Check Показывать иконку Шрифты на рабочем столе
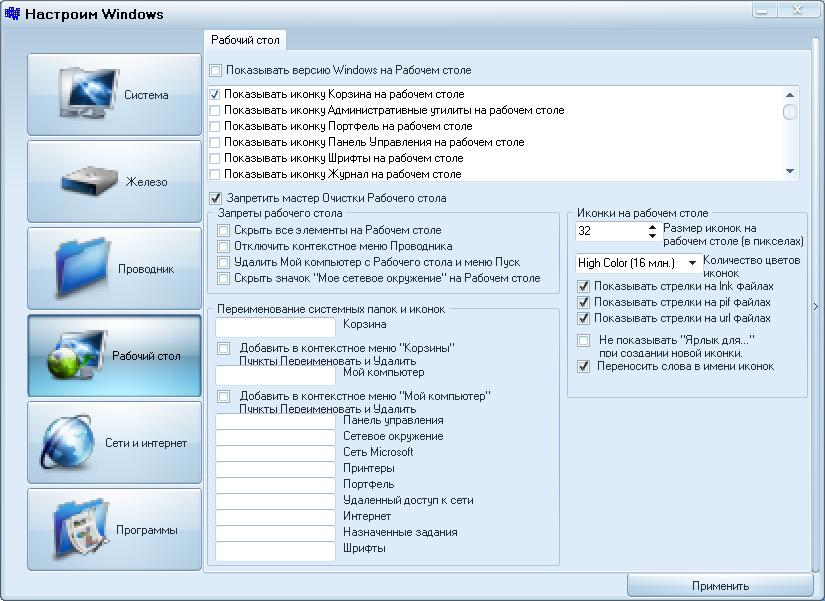This screenshot has width=825, height=601. click(x=214, y=158)
